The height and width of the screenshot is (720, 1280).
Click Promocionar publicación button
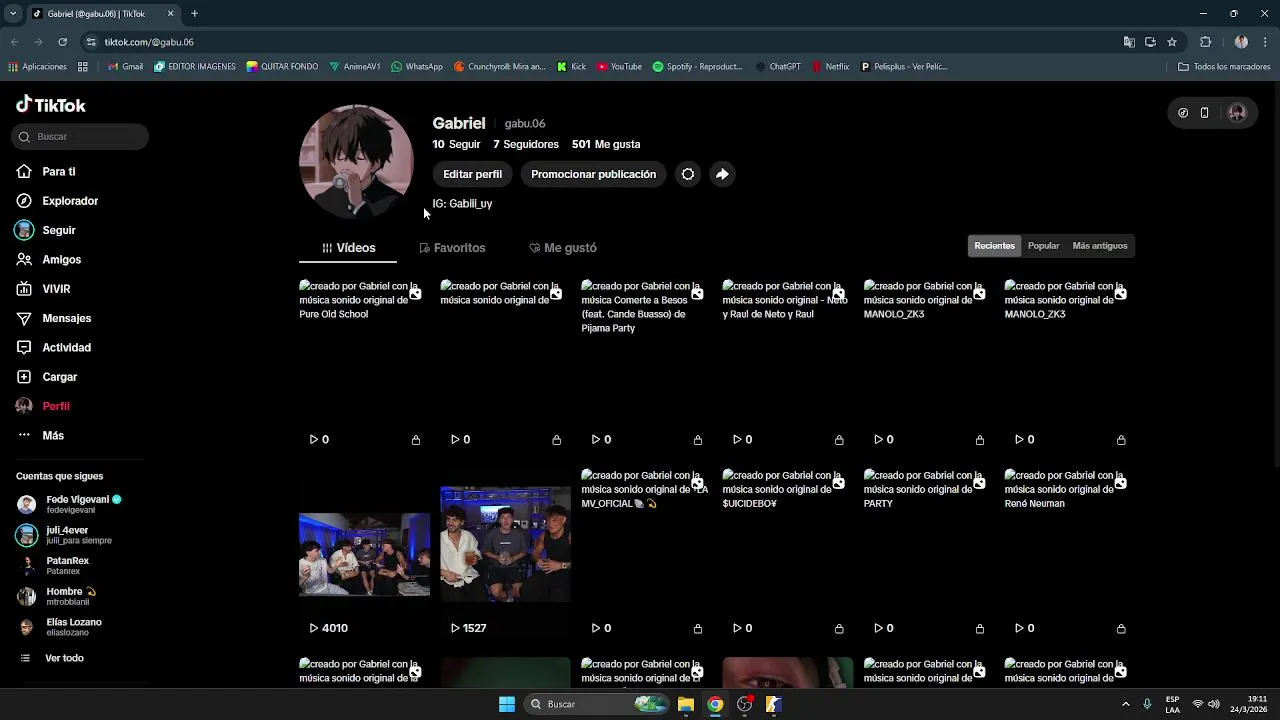[593, 174]
